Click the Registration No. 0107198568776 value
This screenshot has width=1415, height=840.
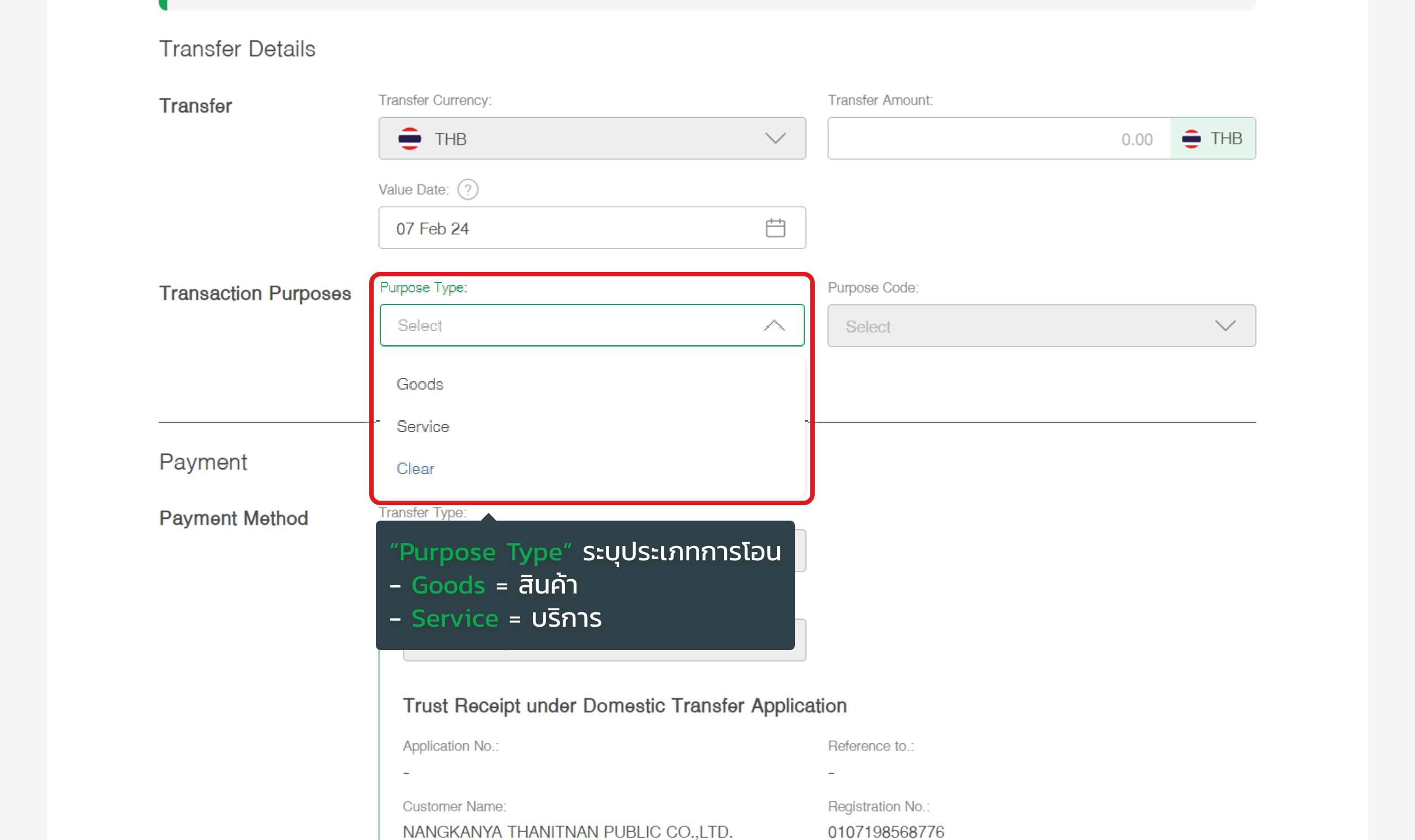(885, 832)
